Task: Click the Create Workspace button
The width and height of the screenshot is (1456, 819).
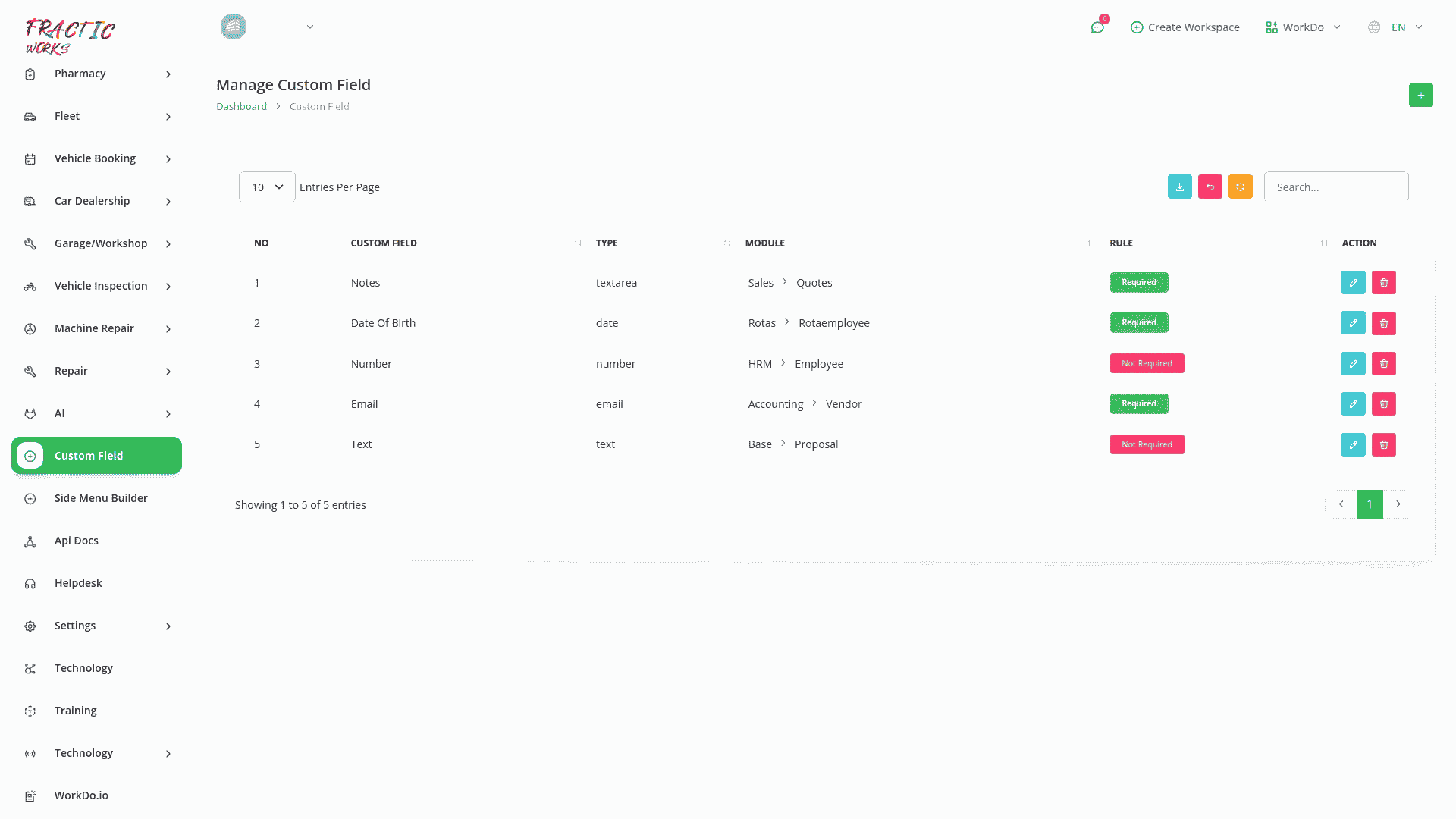Action: click(1185, 27)
